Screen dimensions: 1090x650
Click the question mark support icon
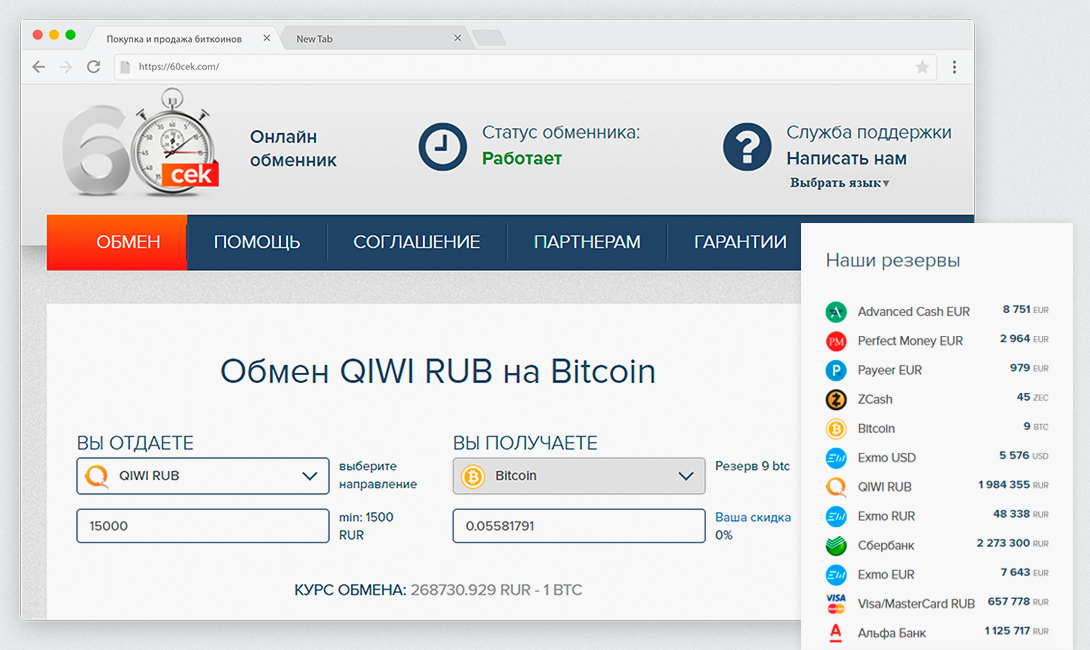747,147
